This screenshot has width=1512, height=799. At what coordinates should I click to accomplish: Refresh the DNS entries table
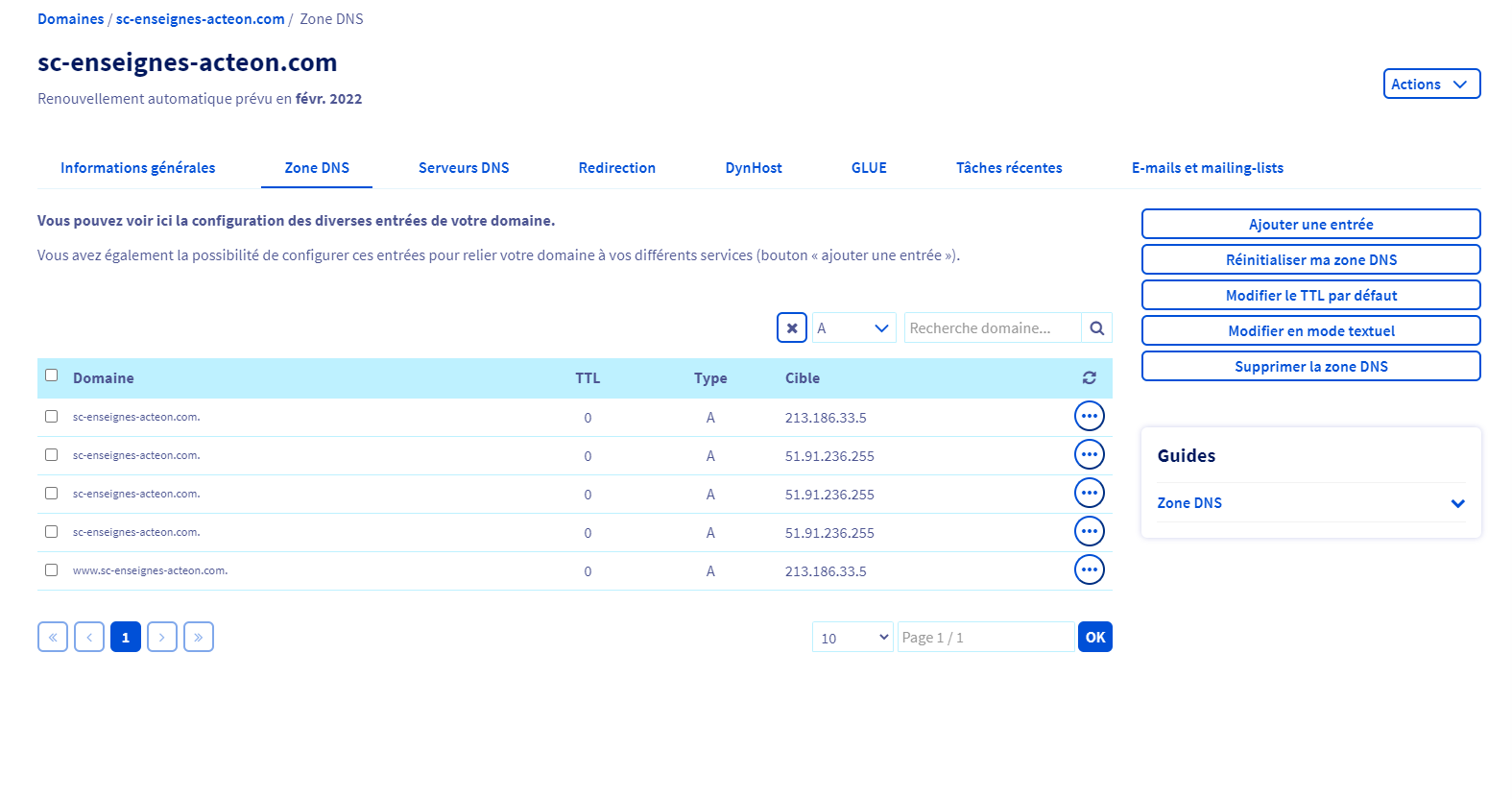pos(1089,378)
